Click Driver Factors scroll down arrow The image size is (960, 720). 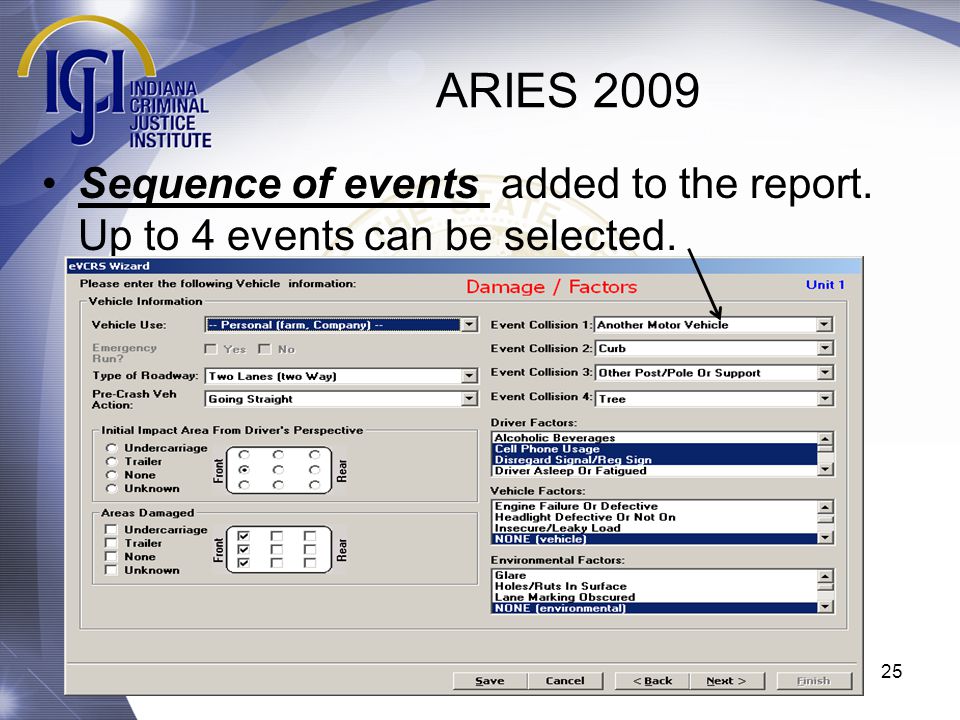point(825,470)
